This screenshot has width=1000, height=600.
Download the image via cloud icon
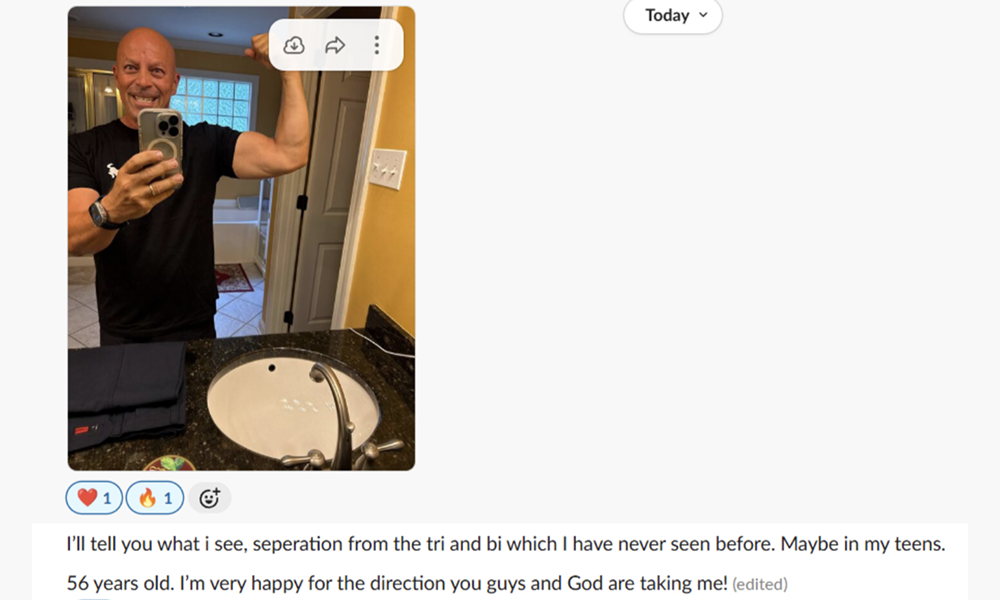pos(293,45)
